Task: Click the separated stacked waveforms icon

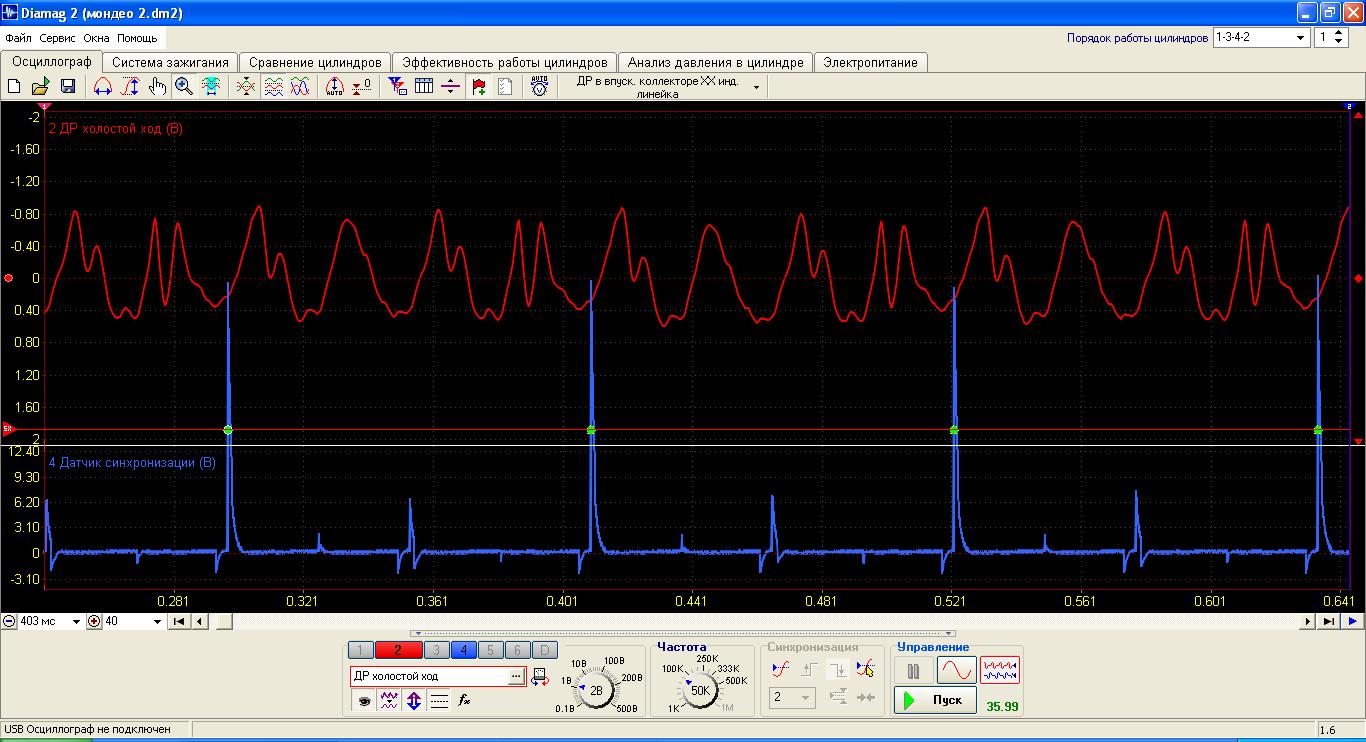Action: pos(273,87)
